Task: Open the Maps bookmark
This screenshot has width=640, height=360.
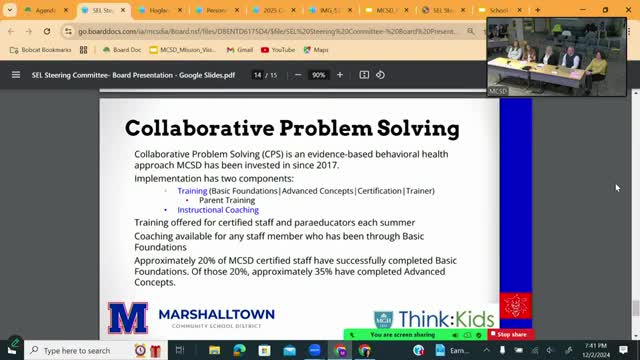Action: 316,50
